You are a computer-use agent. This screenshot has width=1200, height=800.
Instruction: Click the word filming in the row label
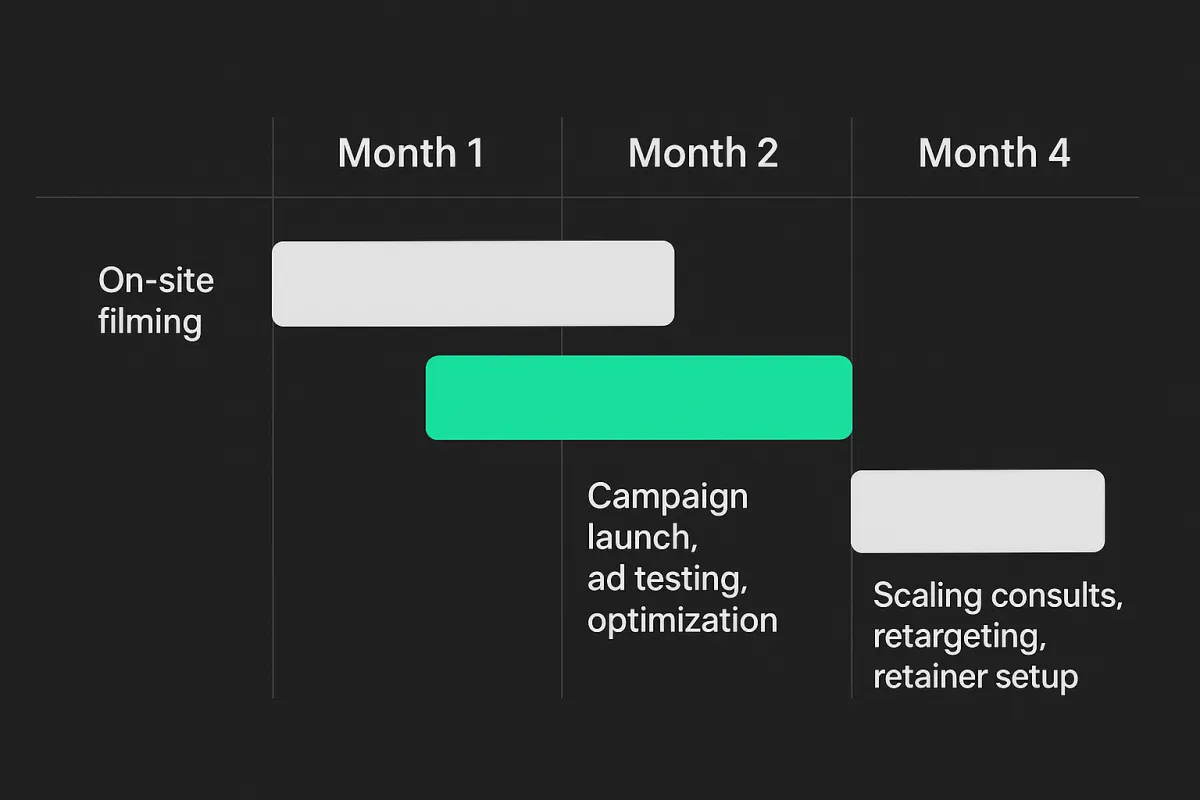[x=150, y=322]
